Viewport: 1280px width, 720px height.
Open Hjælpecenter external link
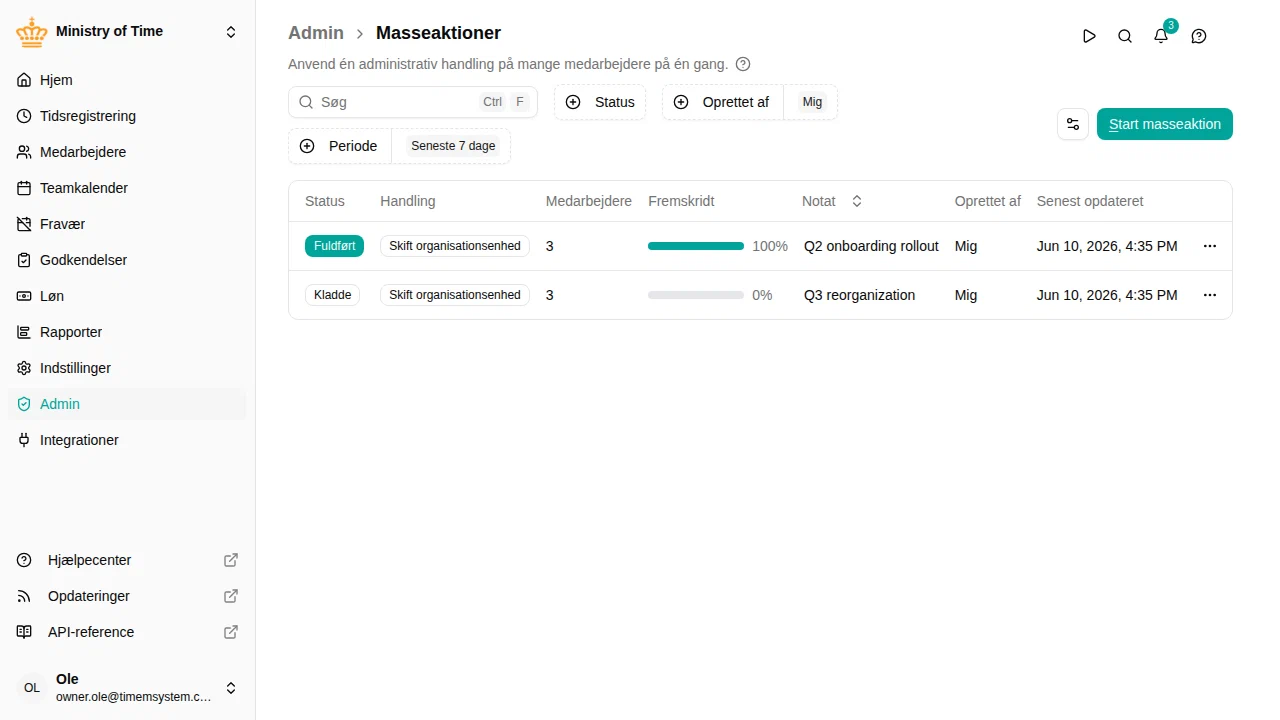tap(127, 560)
